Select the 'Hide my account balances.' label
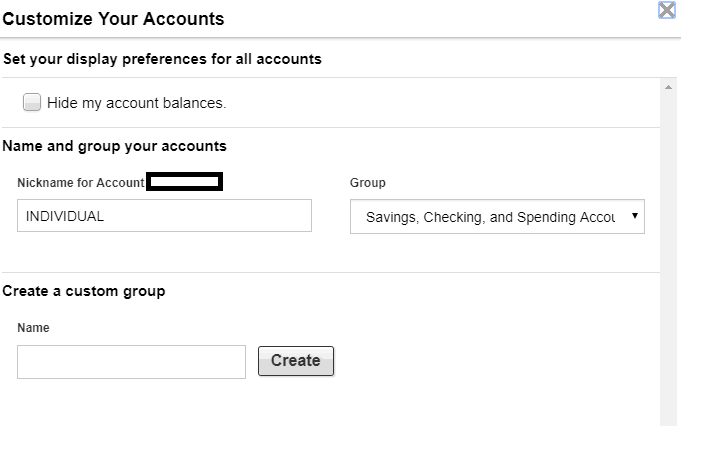708x457 pixels. (136, 103)
